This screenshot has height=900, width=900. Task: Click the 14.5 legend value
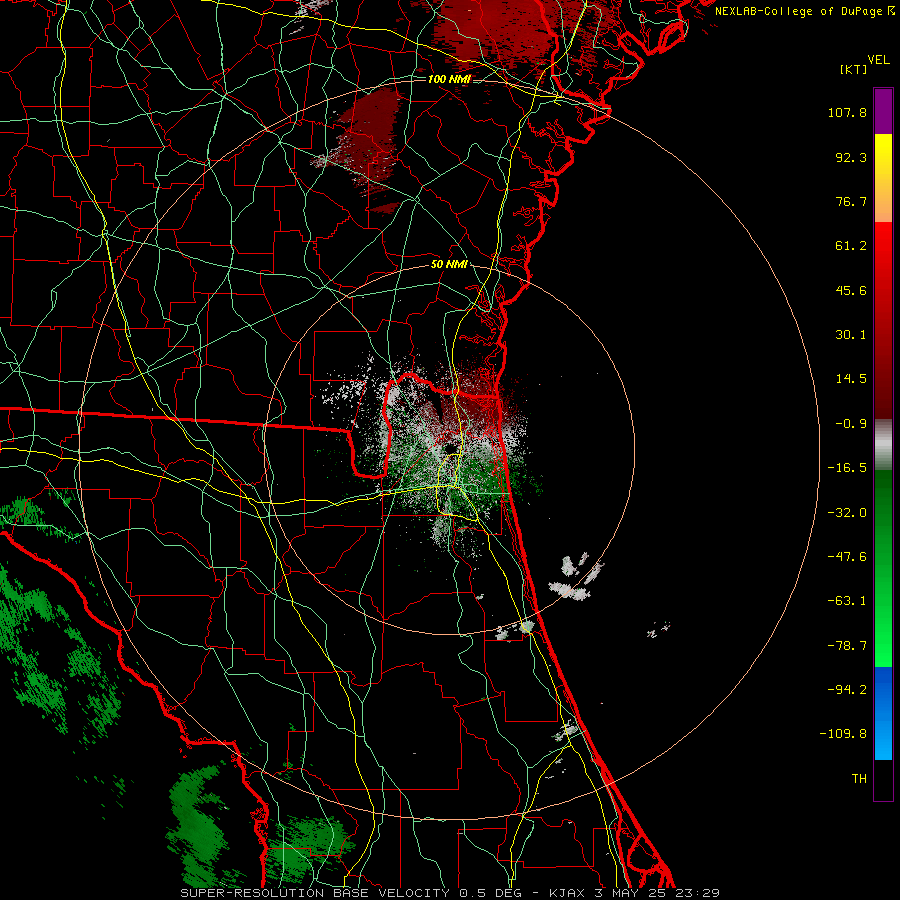[851, 379]
